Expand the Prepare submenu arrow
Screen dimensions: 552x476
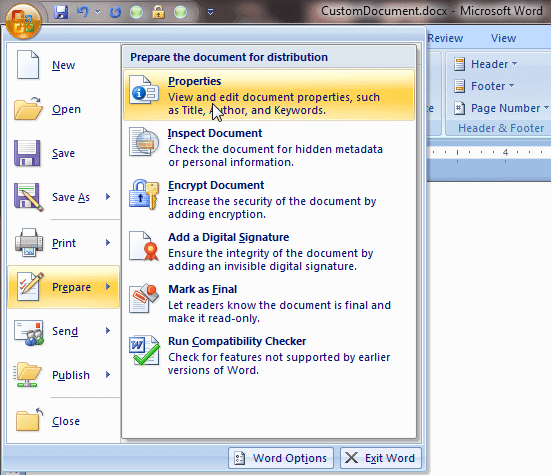pyautogui.click(x=108, y=287)
